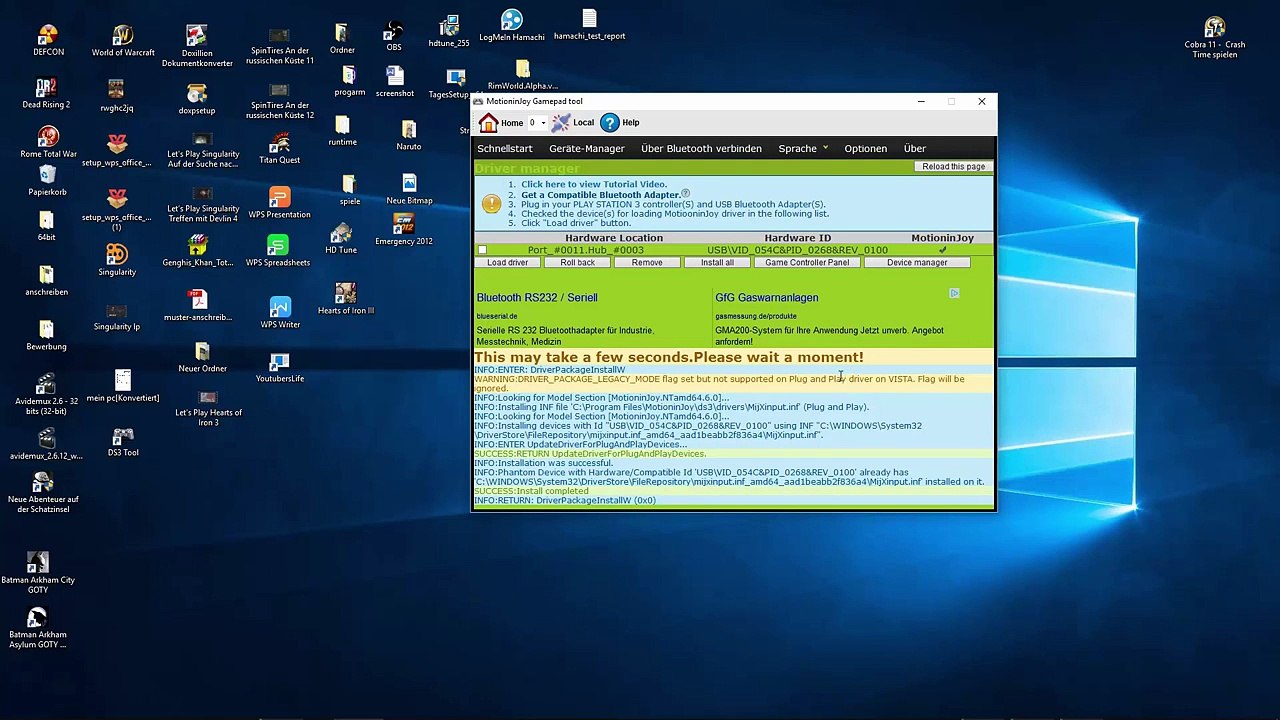Expand the Sprache language menu
The width and height of the screenshot is (1280, 720).
[x=803, y=149]
